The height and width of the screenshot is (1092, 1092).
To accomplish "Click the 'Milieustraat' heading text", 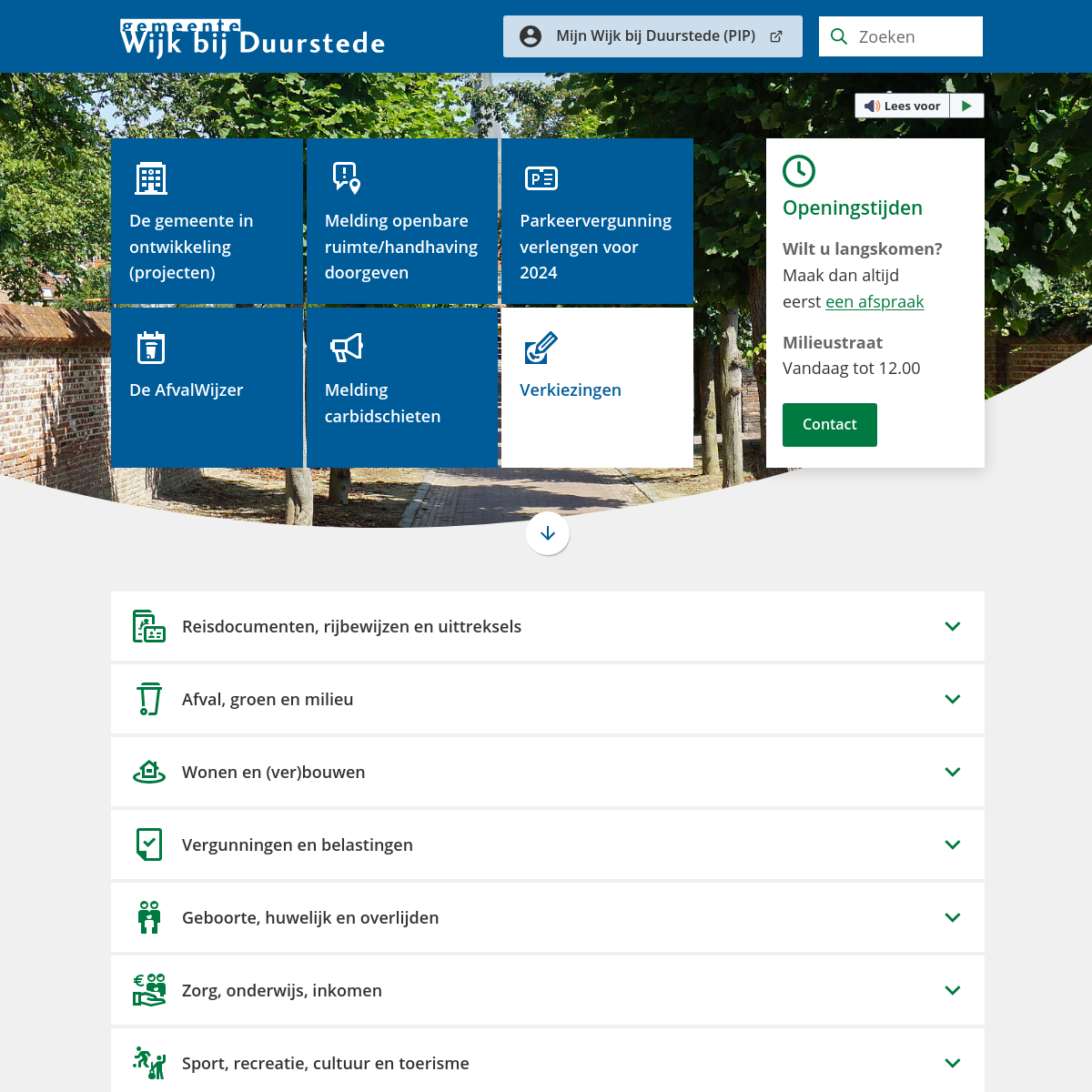I will (833, 342).
